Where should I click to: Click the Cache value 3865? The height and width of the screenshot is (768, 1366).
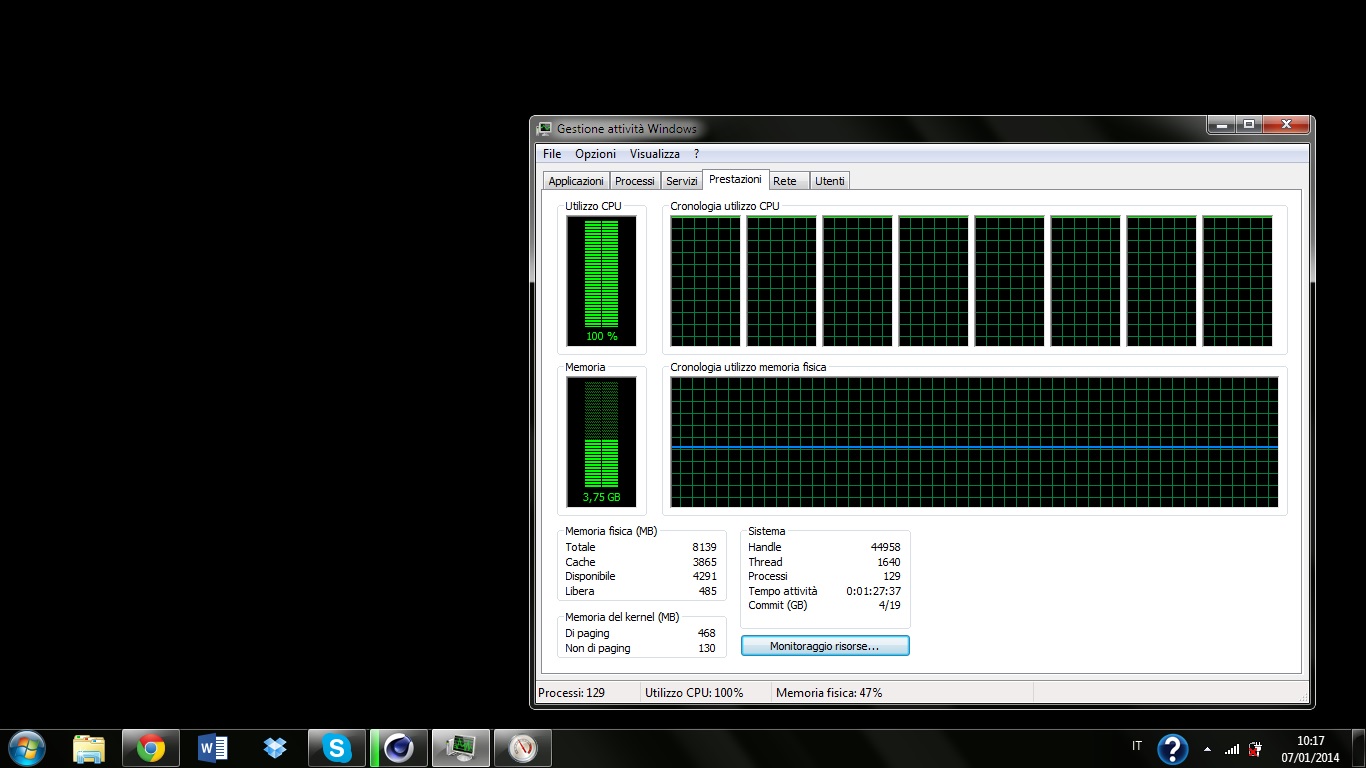704,562
